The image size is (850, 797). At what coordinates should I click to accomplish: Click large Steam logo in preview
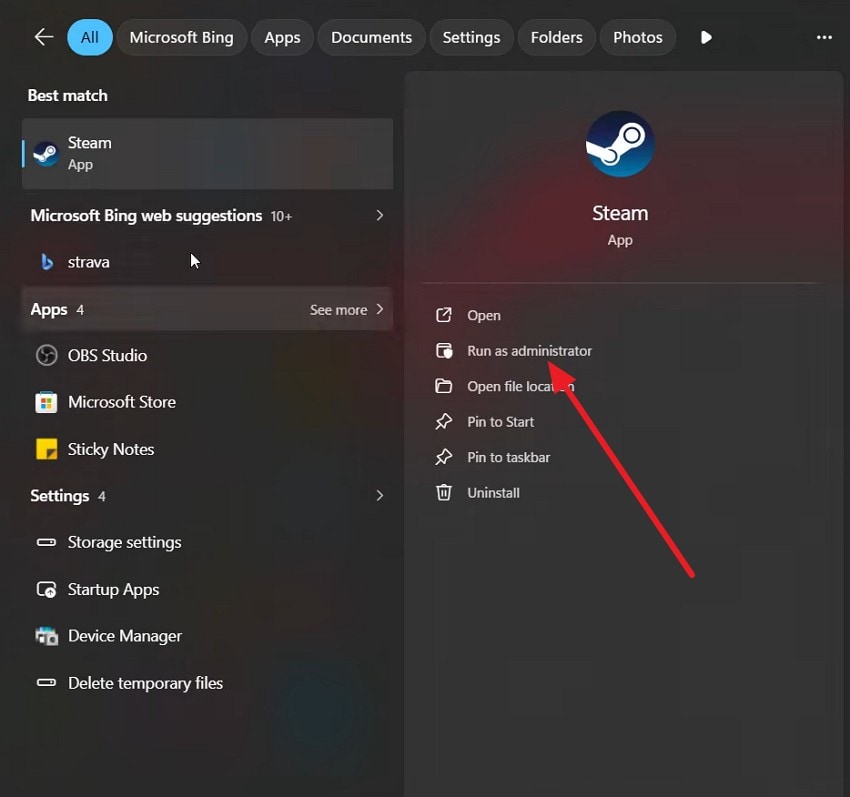point(620,144)
